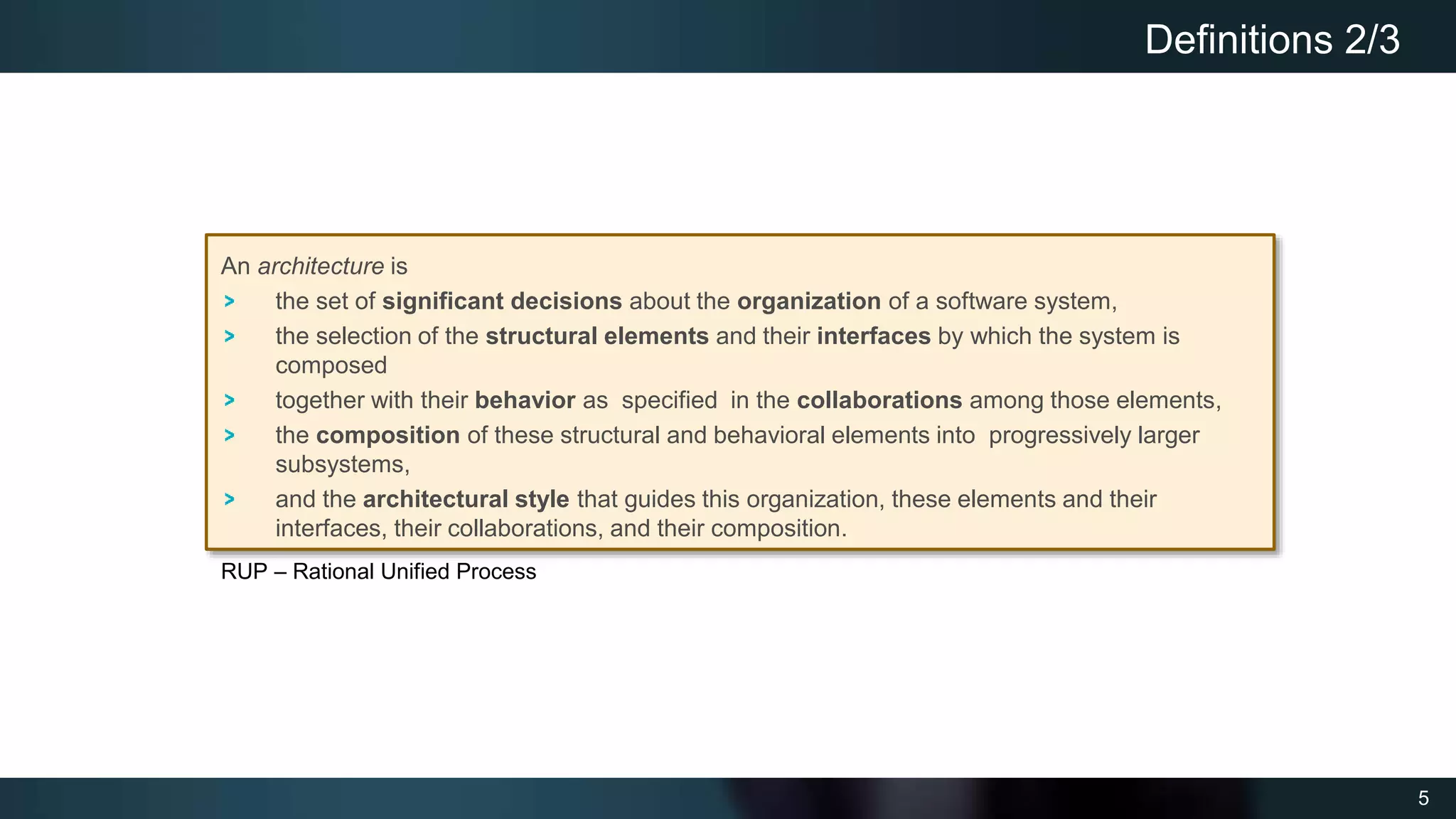Click the word 'composed' on the wrapped line

click(331, 365)
